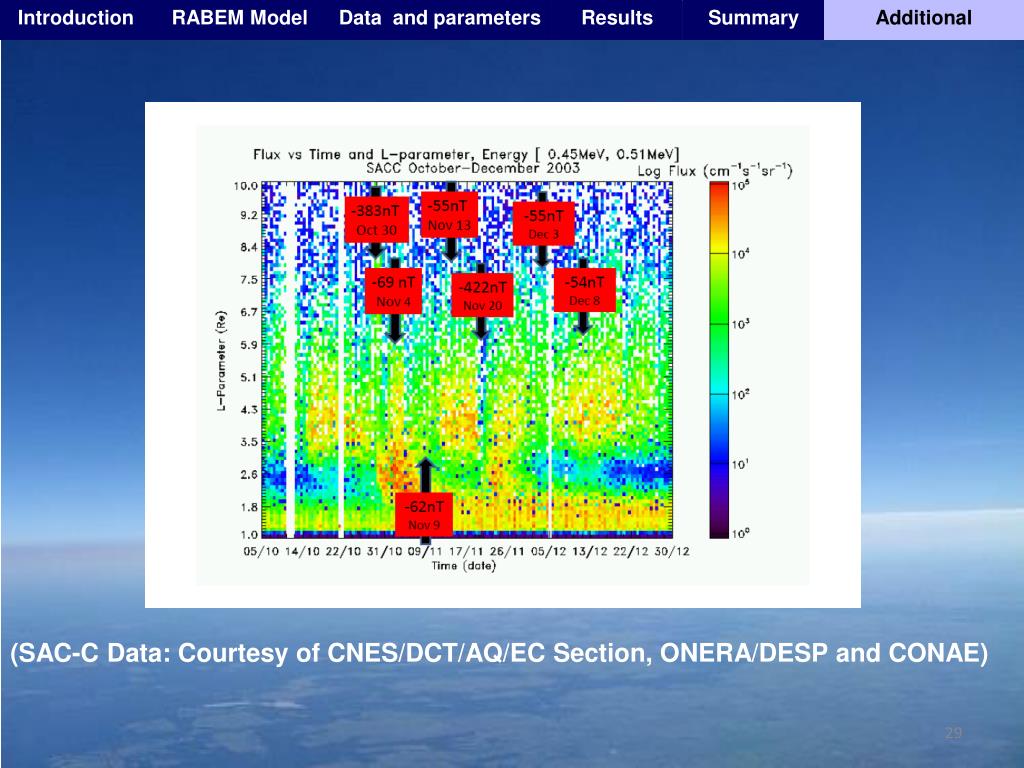Click the 'Time (date)' axis label
This screenshot has width=1024, height=768.
coord(464,566)
